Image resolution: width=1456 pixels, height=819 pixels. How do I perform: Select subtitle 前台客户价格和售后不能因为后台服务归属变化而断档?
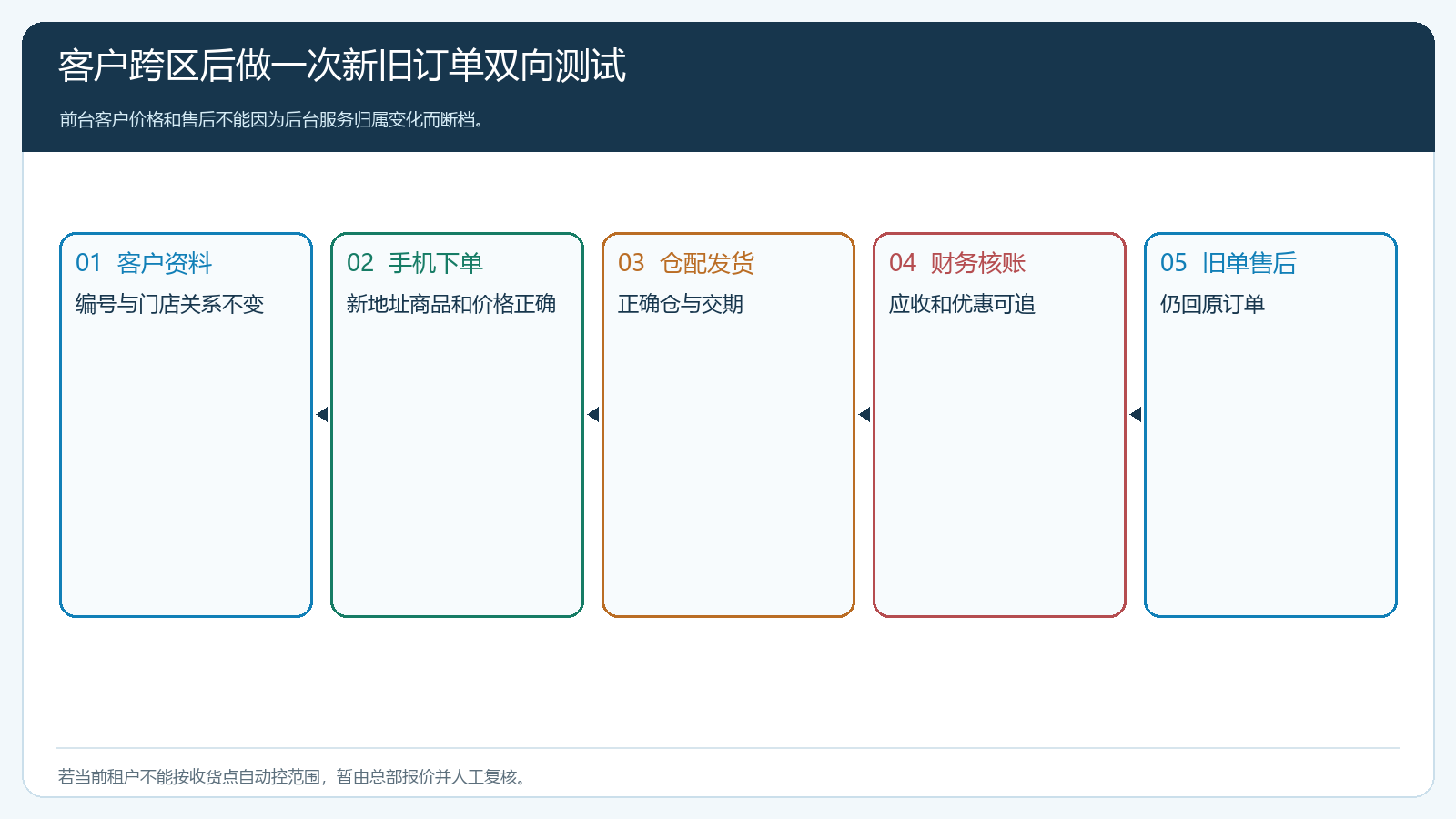271,119
